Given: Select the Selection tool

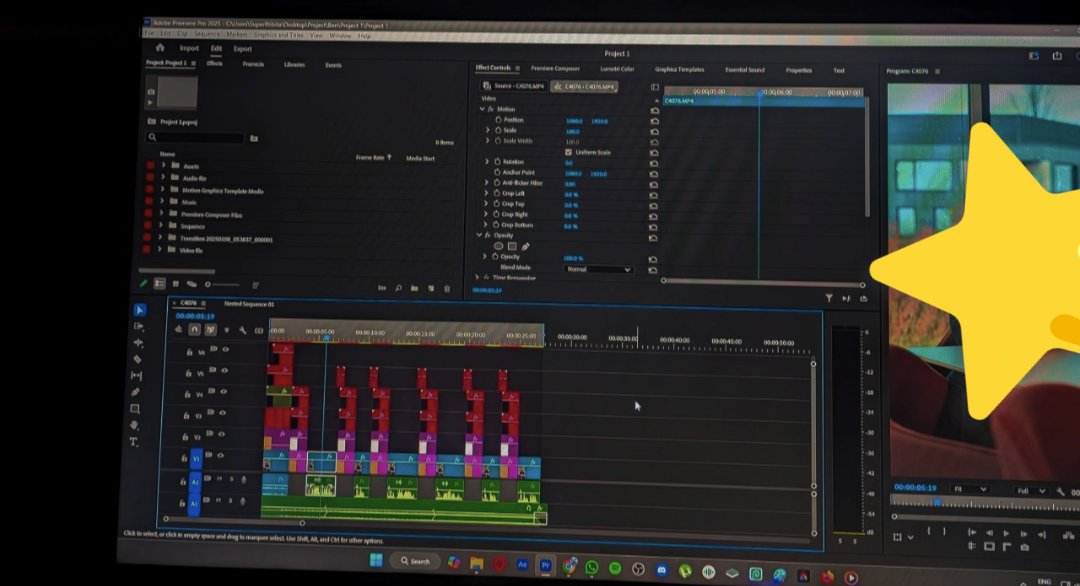Looking at the screenshot, I should tap(140, 311).
